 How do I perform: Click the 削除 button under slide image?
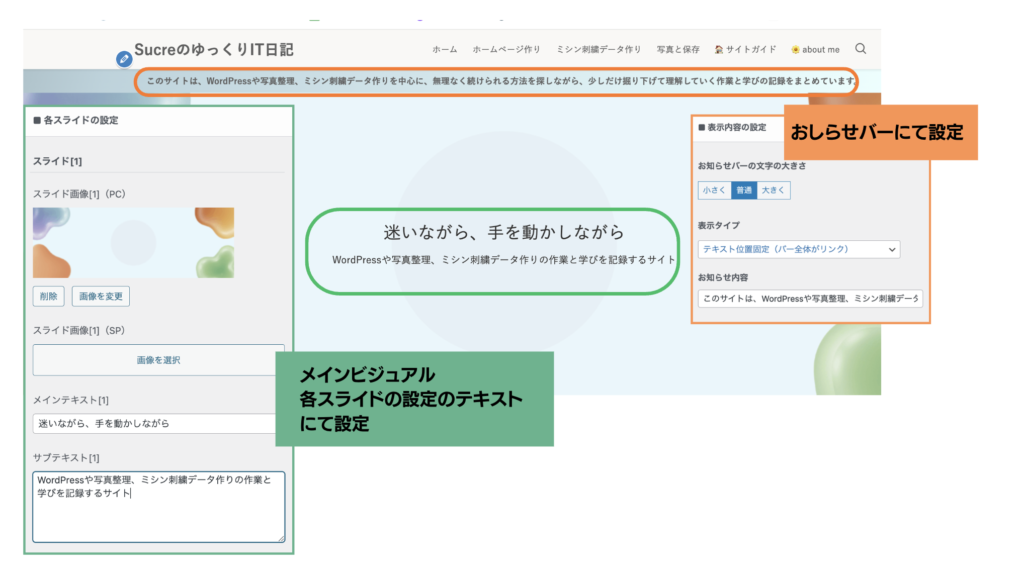pyautogui.click(x=49, y=296)
